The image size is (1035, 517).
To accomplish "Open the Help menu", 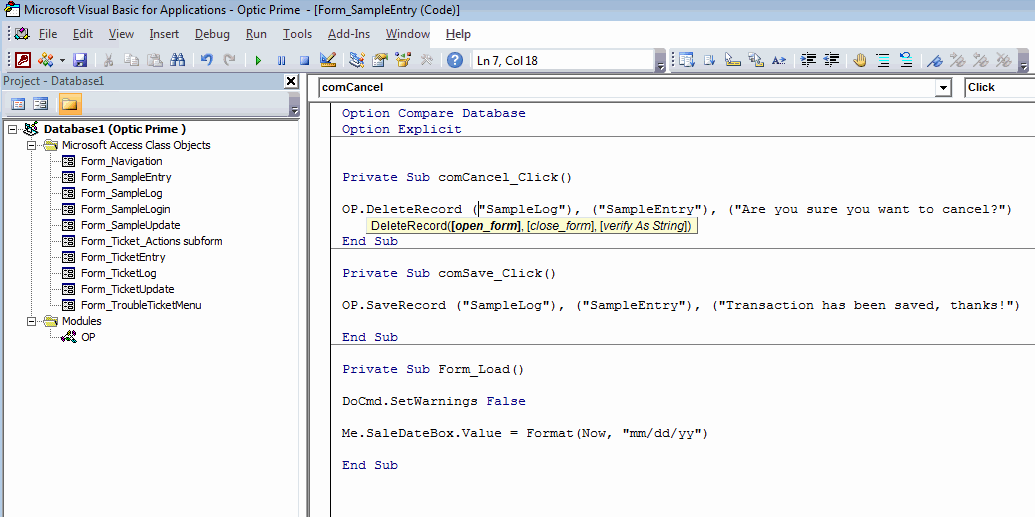I will coord(458,34).
